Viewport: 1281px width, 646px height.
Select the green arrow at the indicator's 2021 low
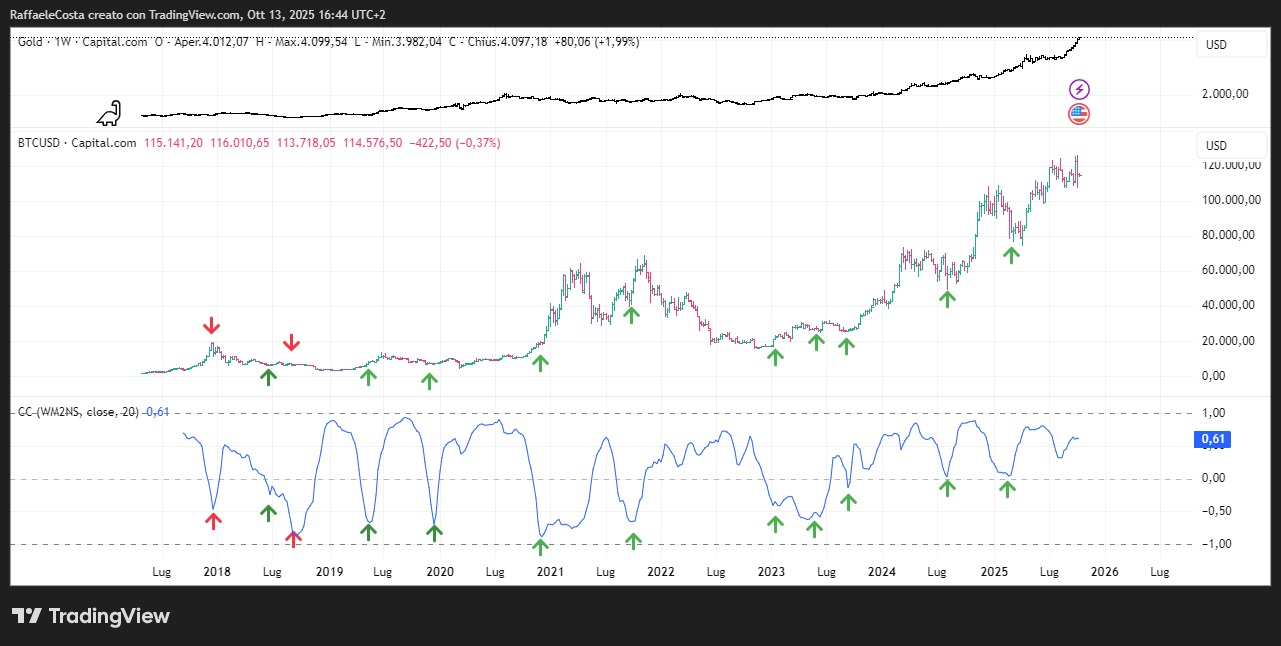click(541, 546)
